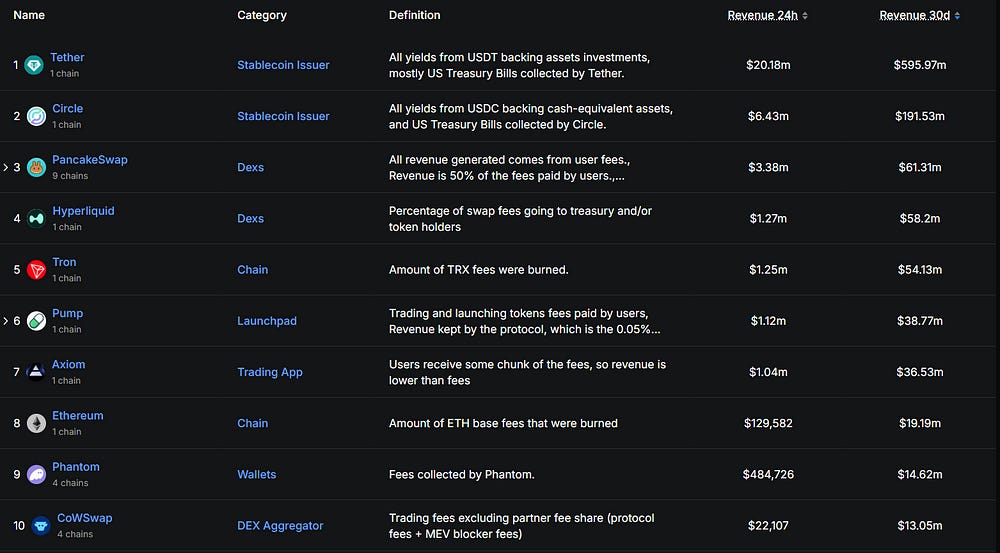1000x553 pixels.
Task: Select Pump's $38.77m 30d revenue
Action: 920,321
